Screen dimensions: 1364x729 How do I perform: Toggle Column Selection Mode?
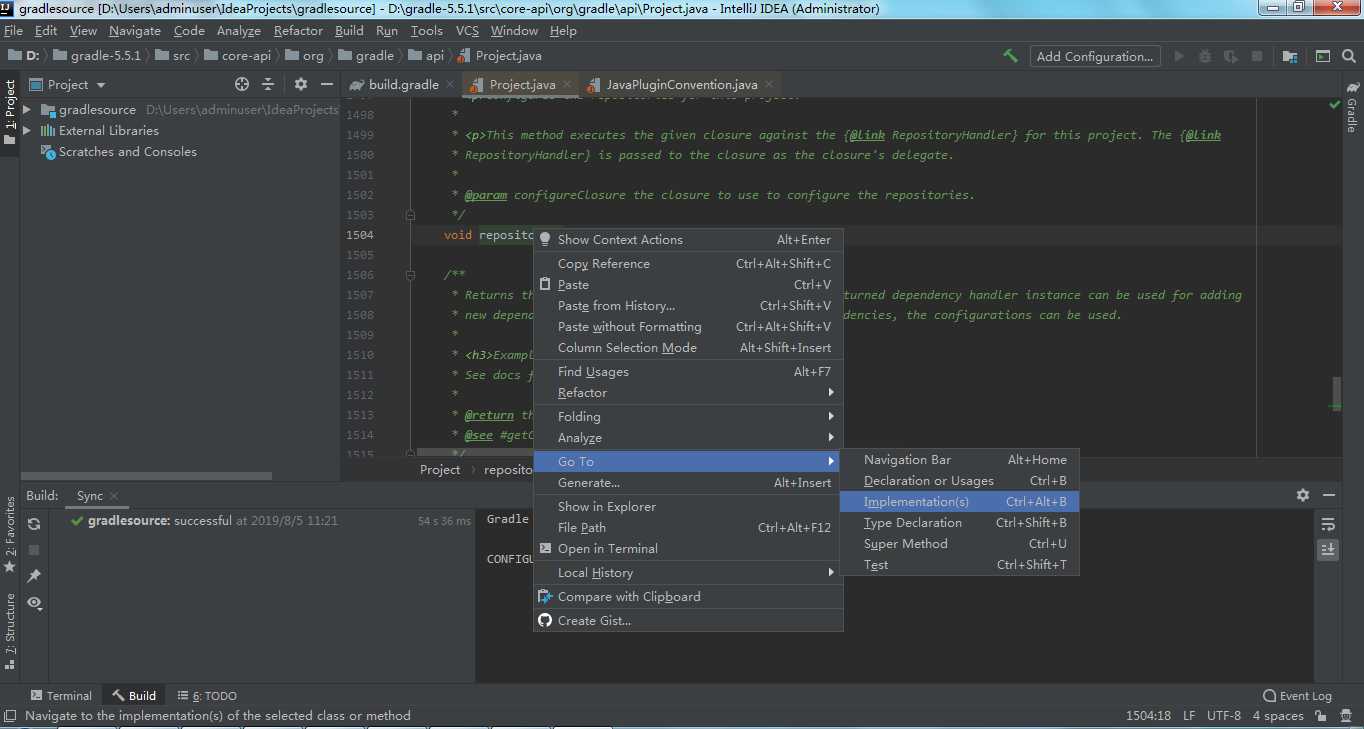coord(688,347)
